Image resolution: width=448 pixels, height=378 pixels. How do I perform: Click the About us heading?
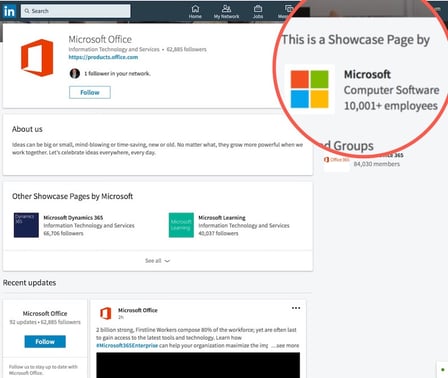[27, 129]
